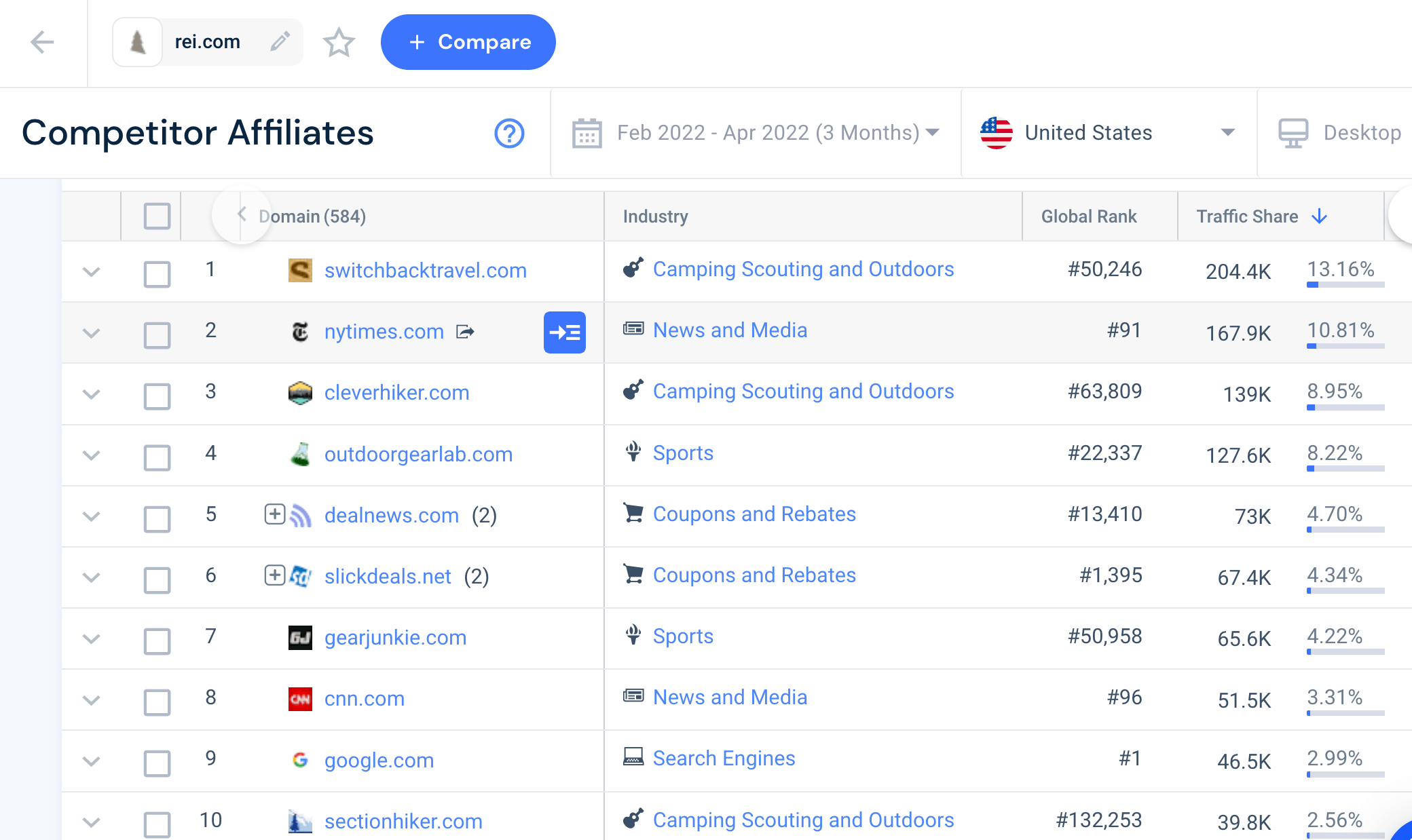Star rei.com as a favorite
The width and height of the screenshot is (1412, 840).
pos(339,42)
